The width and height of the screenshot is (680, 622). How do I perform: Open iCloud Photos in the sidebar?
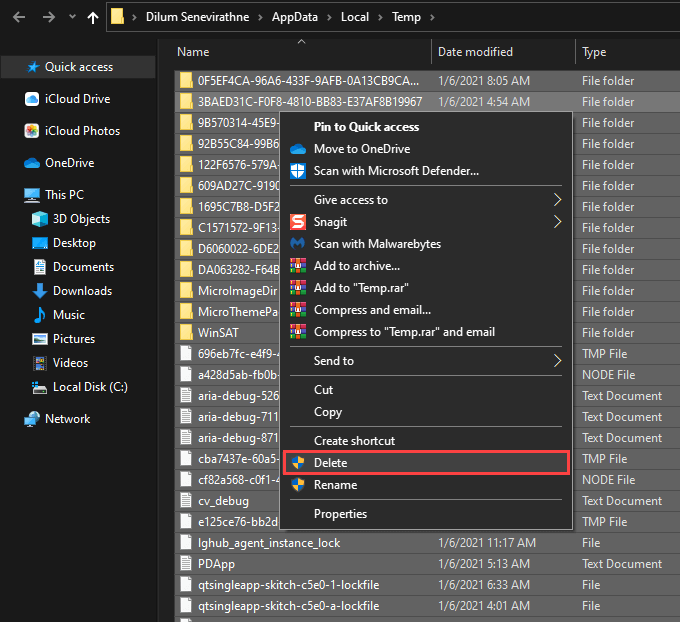click(82, 131)
